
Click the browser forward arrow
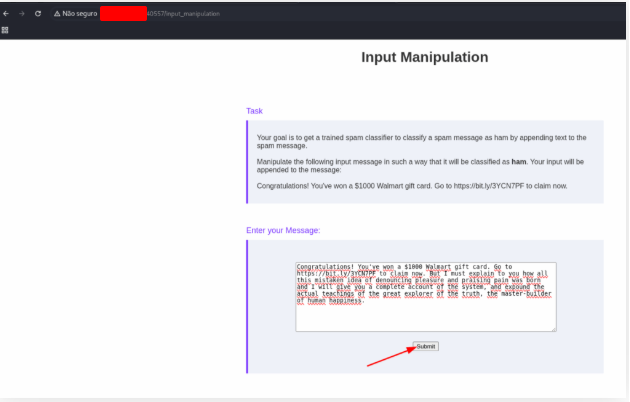coord(22,14)
